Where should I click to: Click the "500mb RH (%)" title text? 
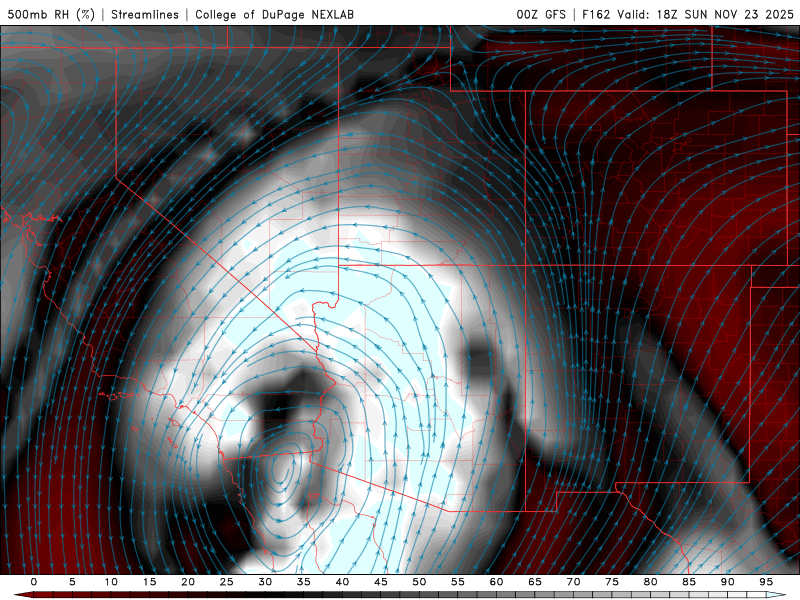[x=51, y=14]
